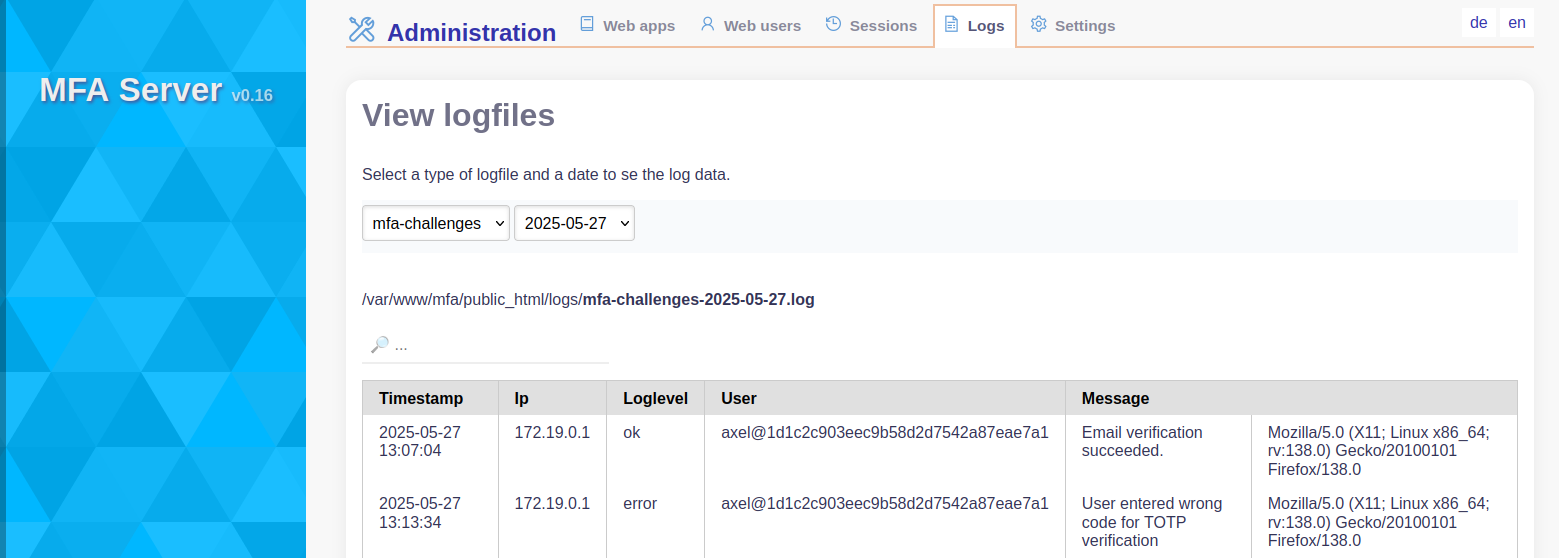Viewport: 1559px width, 558px height.
Task: Open the Settings tab
Action: (x=1073, y=25)
